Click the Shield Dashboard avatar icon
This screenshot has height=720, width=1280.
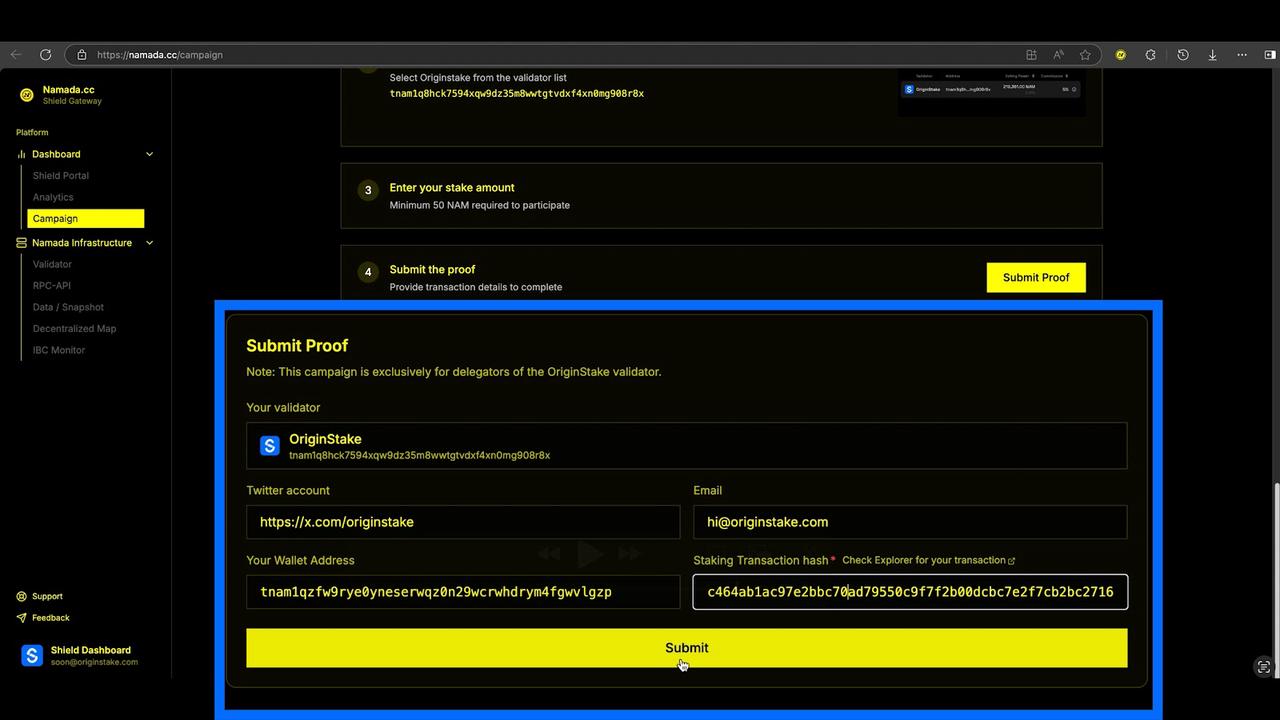click(x=32, y=656)
